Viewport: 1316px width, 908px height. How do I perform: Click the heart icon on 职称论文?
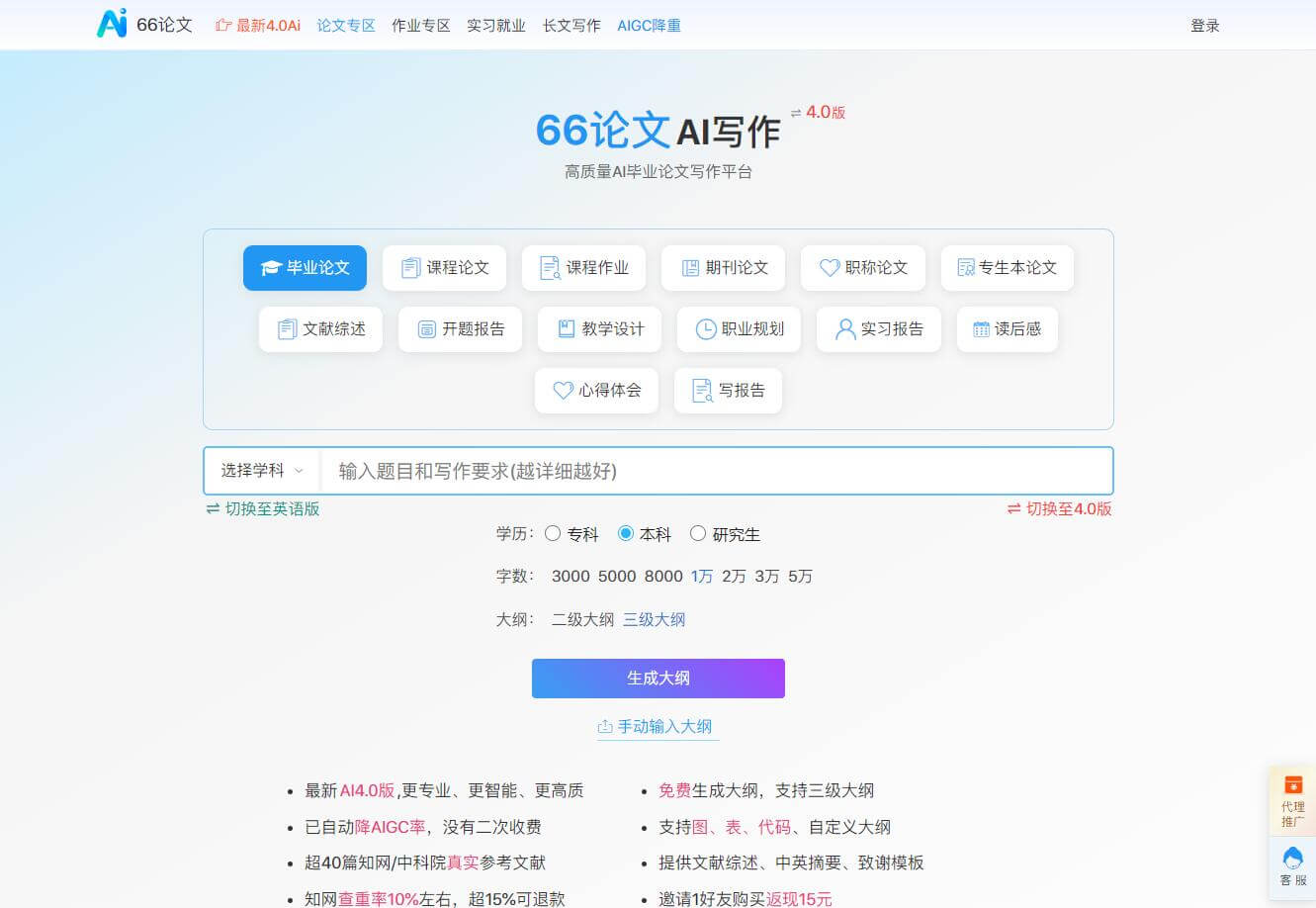830,268
